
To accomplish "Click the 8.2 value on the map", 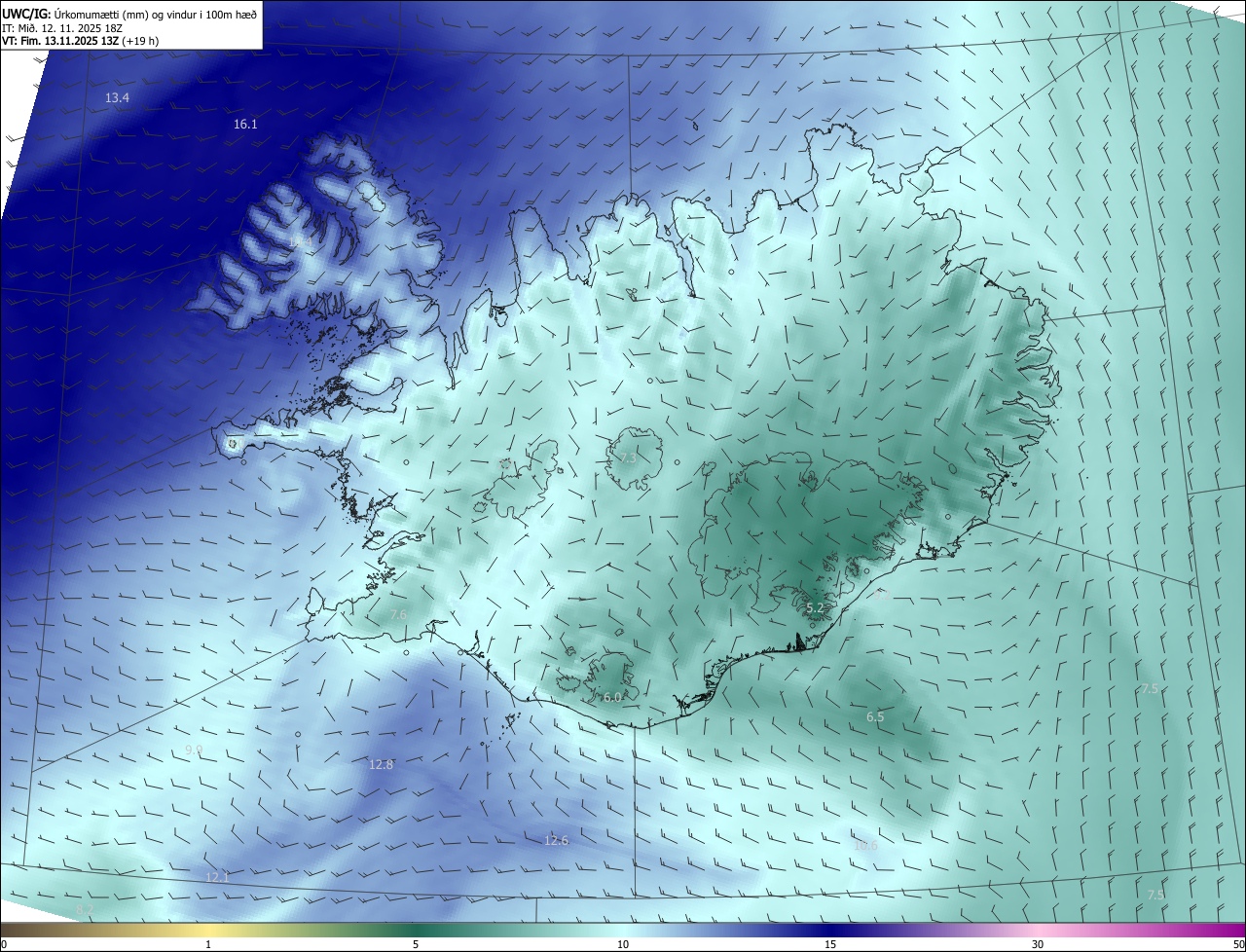I will 85,910.
